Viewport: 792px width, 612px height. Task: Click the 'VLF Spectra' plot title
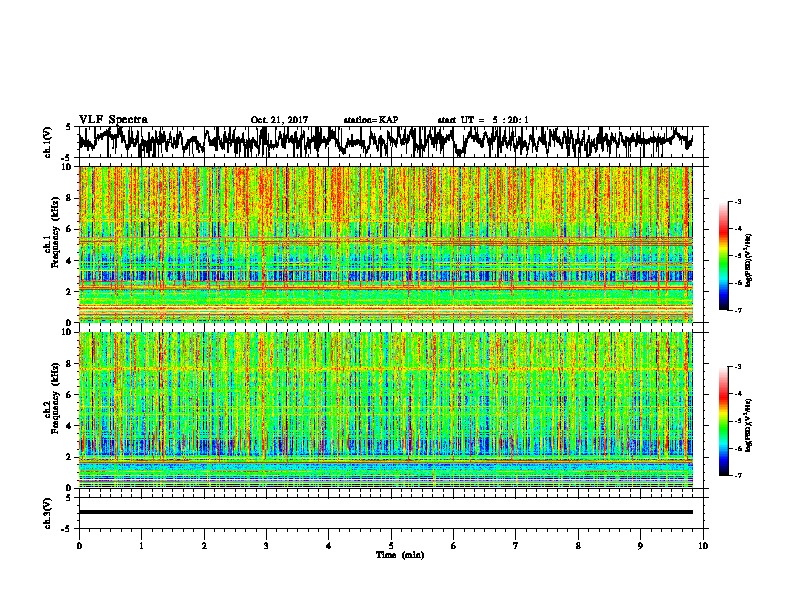click(113, 120)
